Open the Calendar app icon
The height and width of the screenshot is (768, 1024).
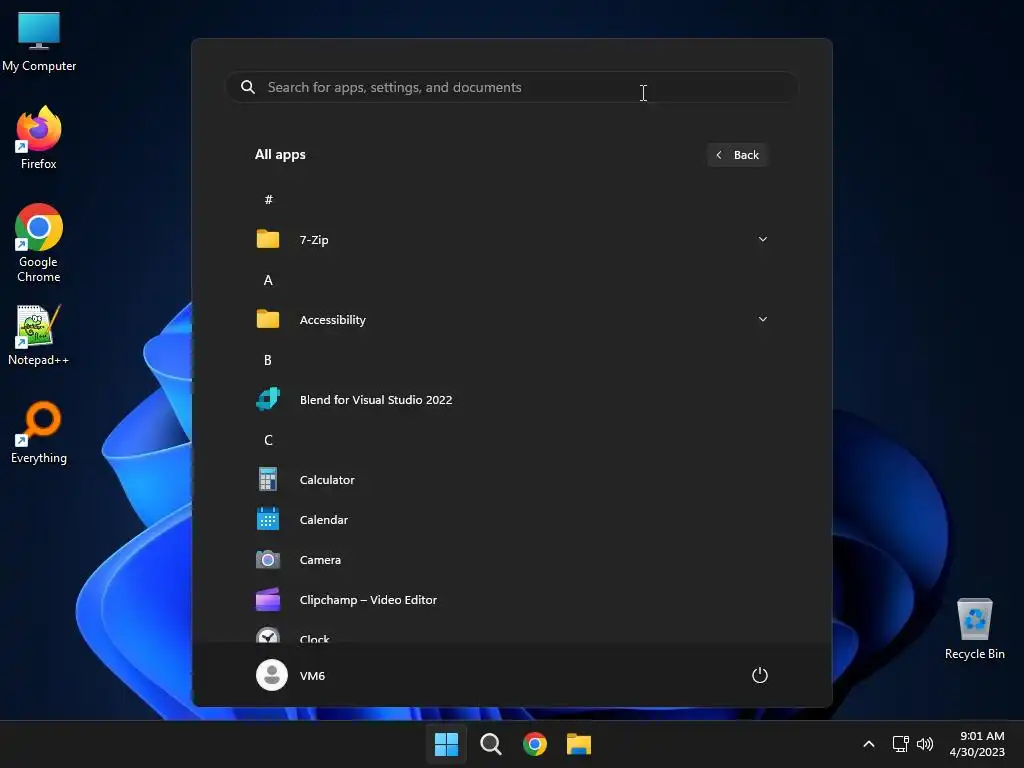(268, 519)
